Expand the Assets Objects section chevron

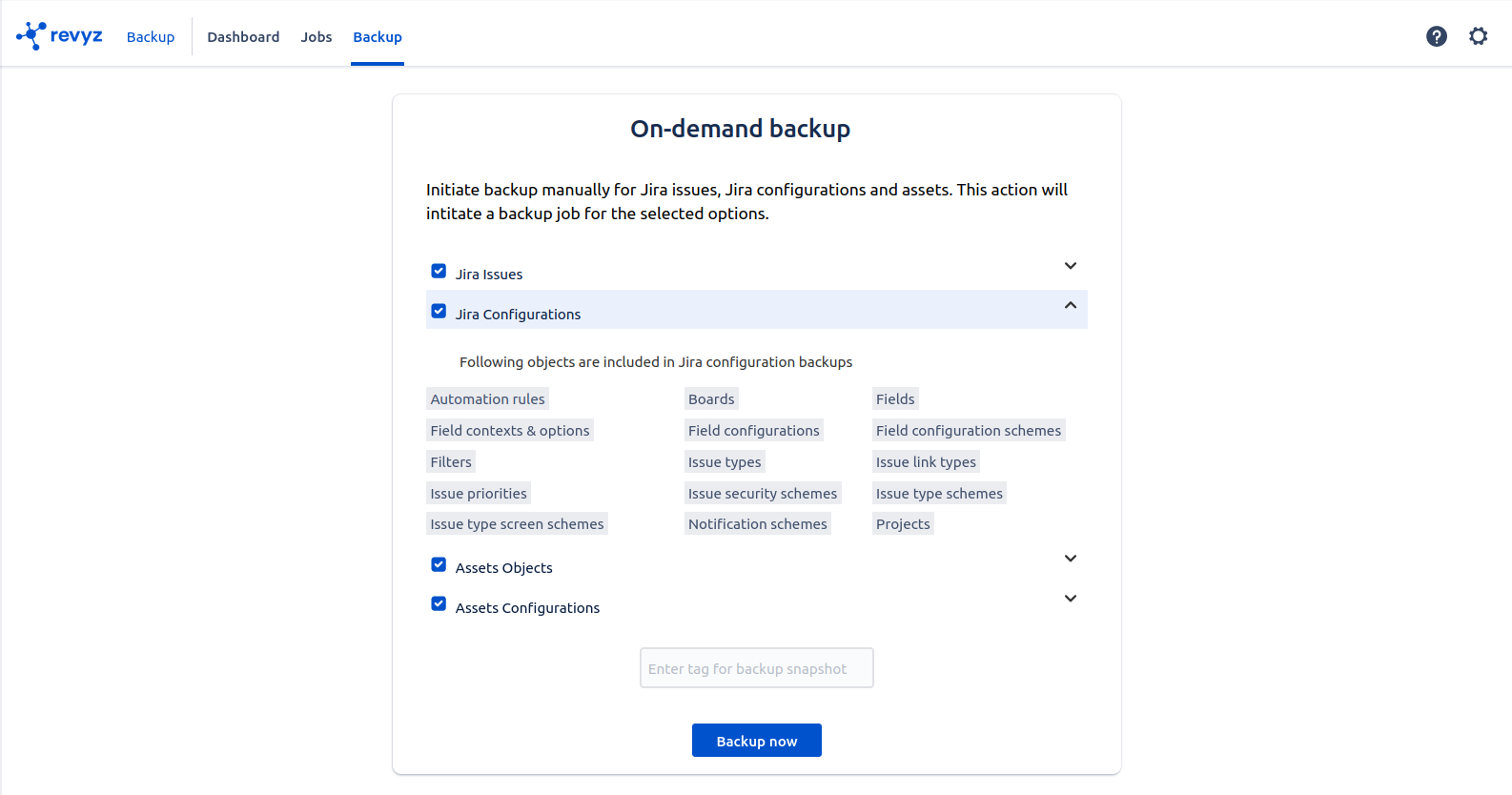[x=1070, y=559]
